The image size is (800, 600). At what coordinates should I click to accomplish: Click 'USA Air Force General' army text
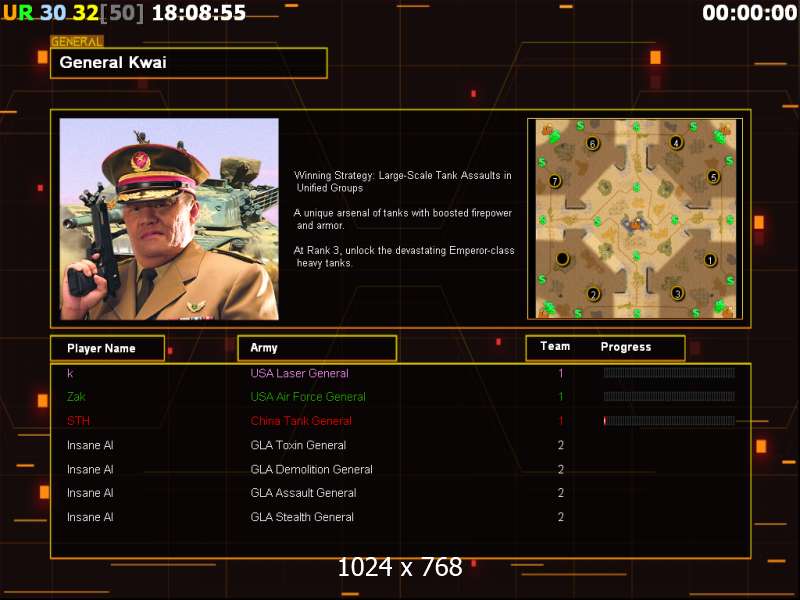pyautogui.click(x=308, y=396)
